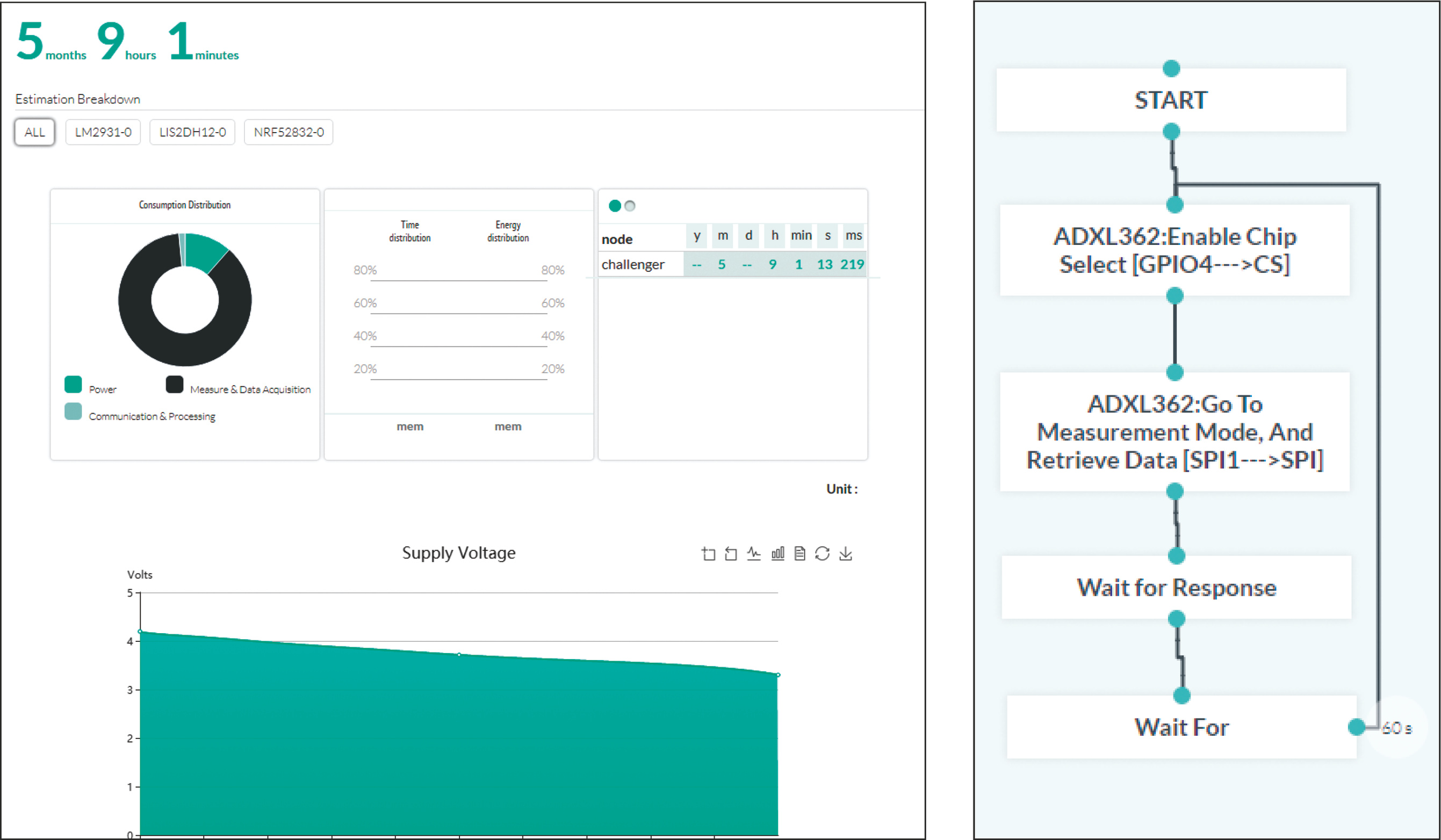The width and height of the screenshot is (1441, 840).
Task: Click the restore/refresh chart icon
Action: coord(822,553)
